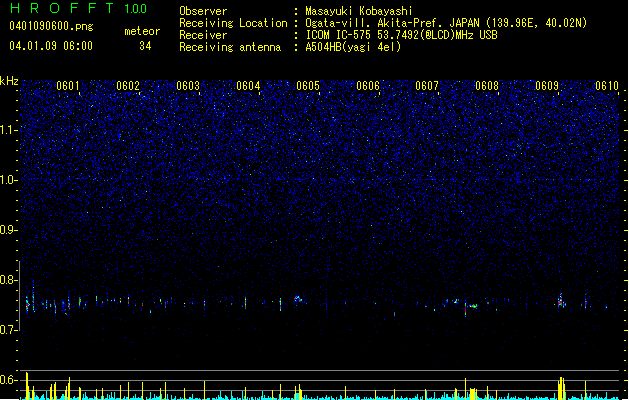Viewport: 629px width, 400px height.
Task: Click the 0603 time marker
Action: tap(188, 86)
